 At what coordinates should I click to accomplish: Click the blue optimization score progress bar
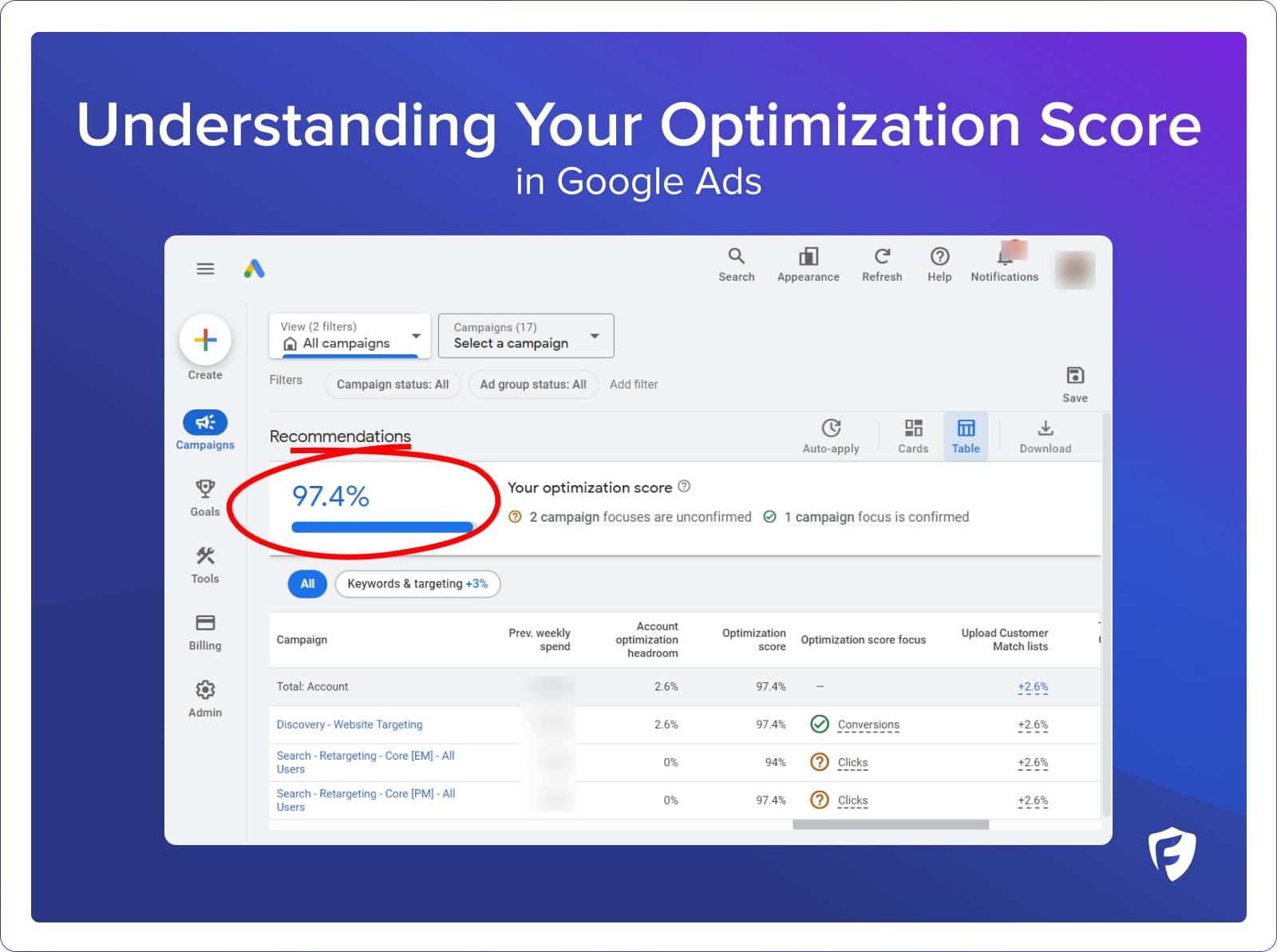coord(382,527)
